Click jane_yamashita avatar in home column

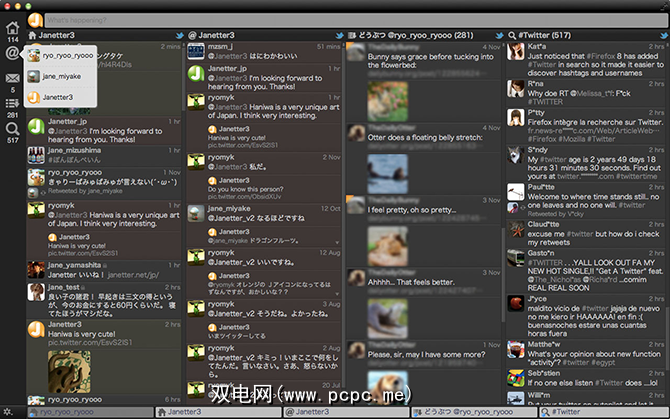[36, 270]
